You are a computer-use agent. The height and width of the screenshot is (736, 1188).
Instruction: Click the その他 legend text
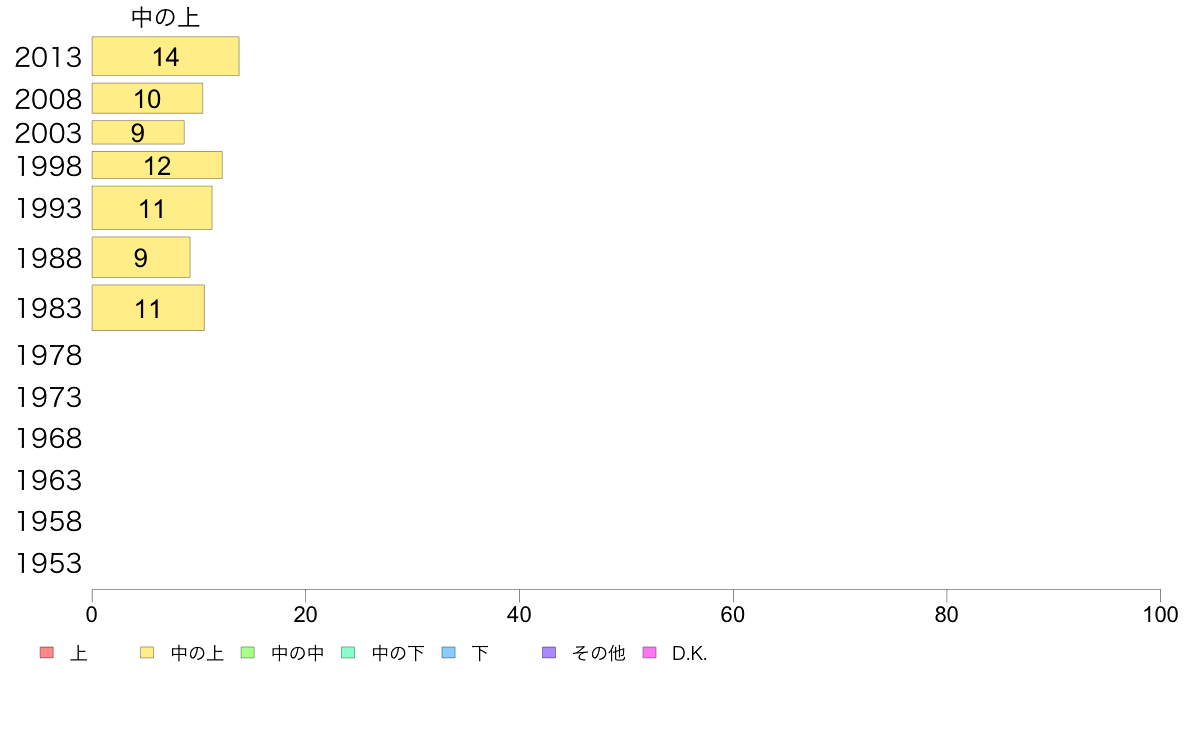tap(599, 653)
